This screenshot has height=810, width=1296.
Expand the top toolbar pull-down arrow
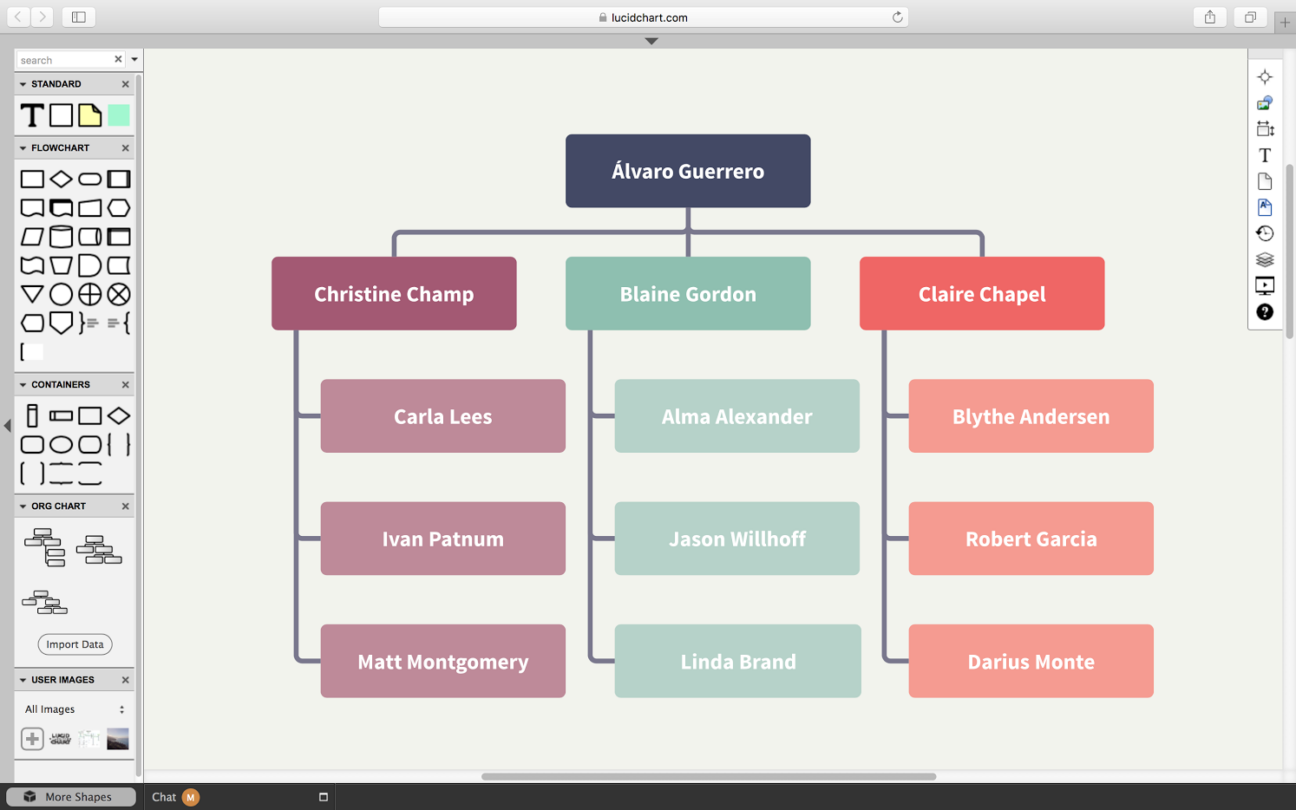651,41
